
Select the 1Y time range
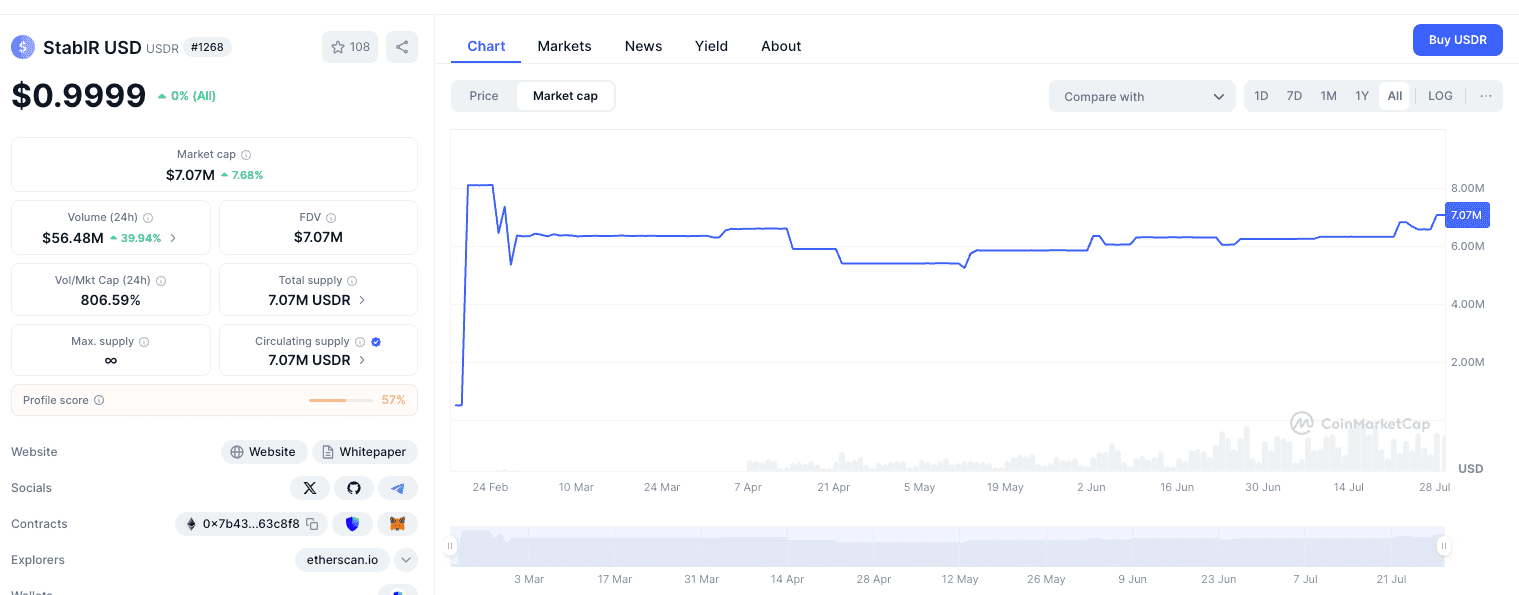tap(1362, 96)
